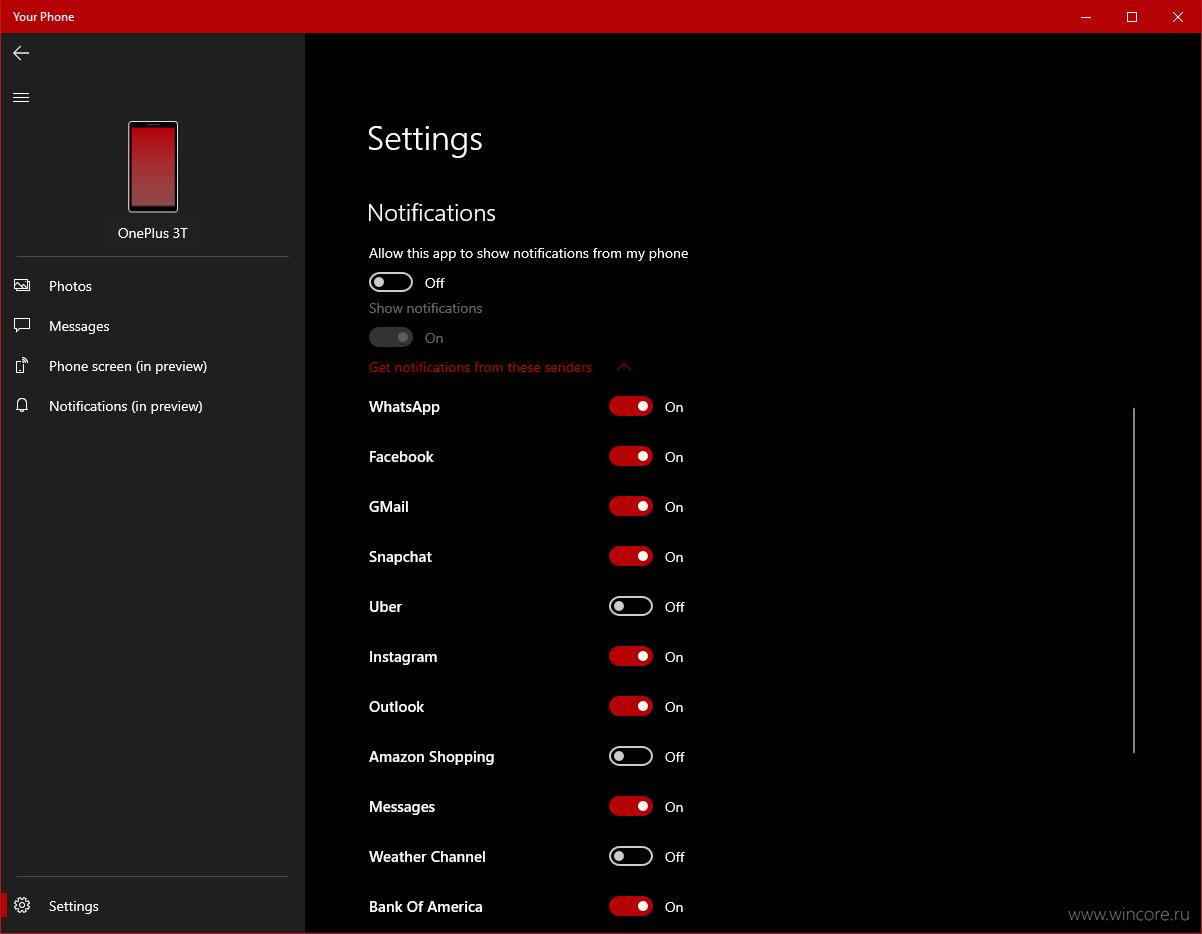Maximize the Your Phone window
The height and width of the screenshot is (934, 1202).
point(1132,17)
